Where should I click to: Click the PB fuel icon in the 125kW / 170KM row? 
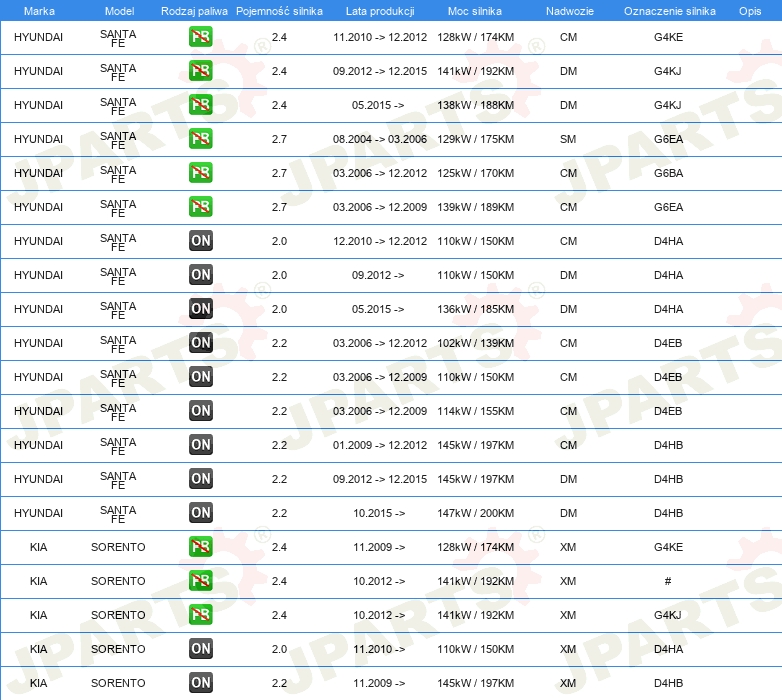pos(200,173)
